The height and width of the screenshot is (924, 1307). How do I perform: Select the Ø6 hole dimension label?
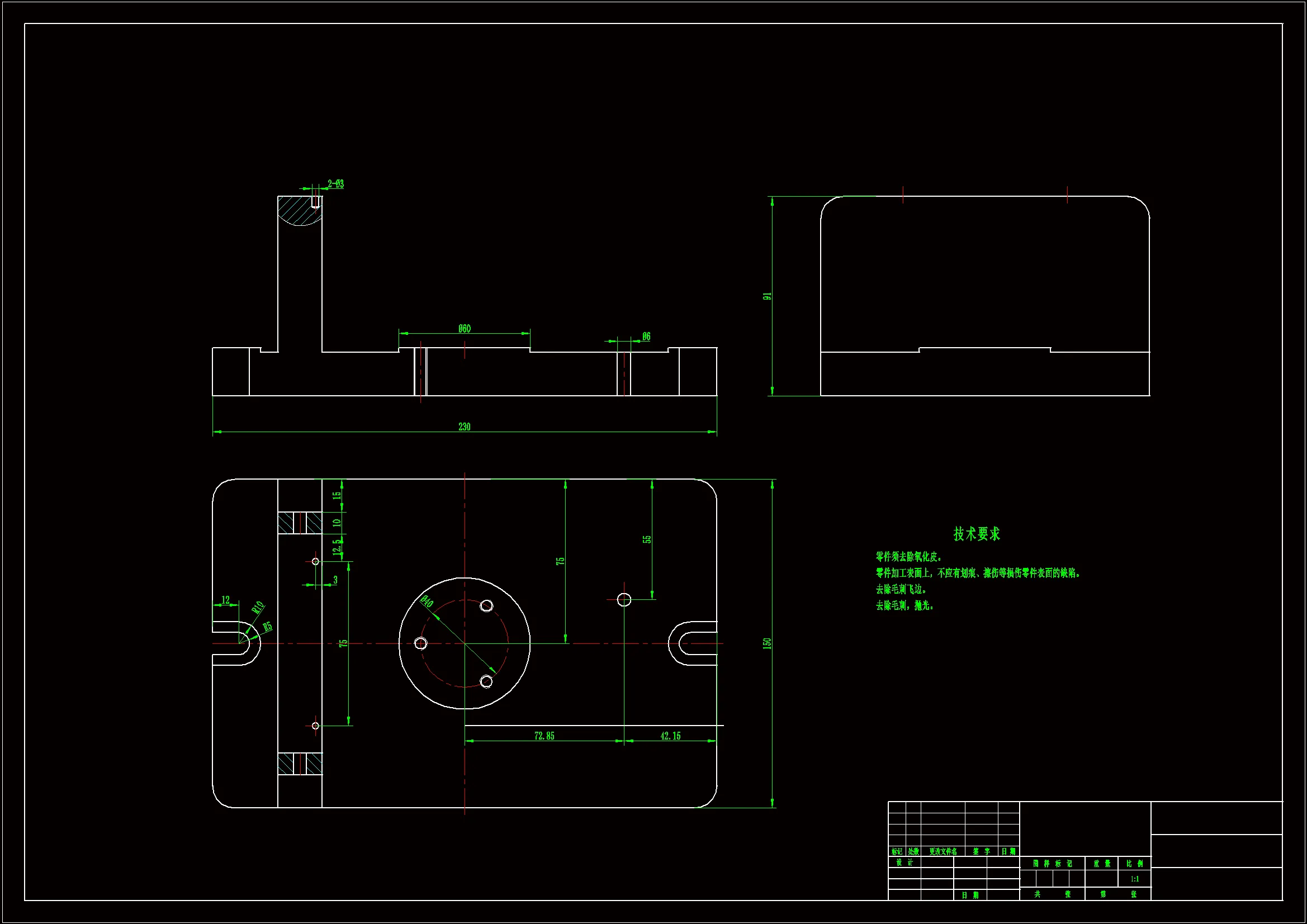pos(646,337)
